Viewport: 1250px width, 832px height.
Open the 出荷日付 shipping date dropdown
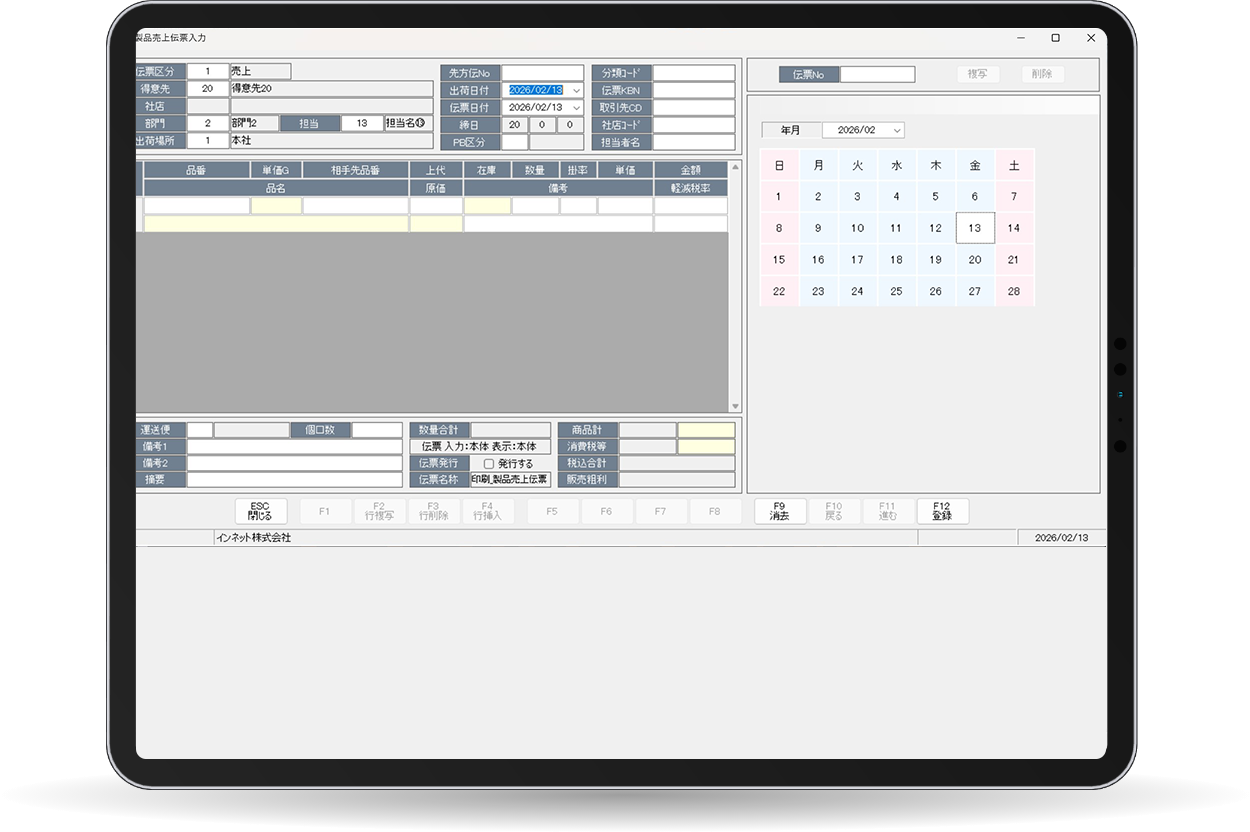[577, 90]
